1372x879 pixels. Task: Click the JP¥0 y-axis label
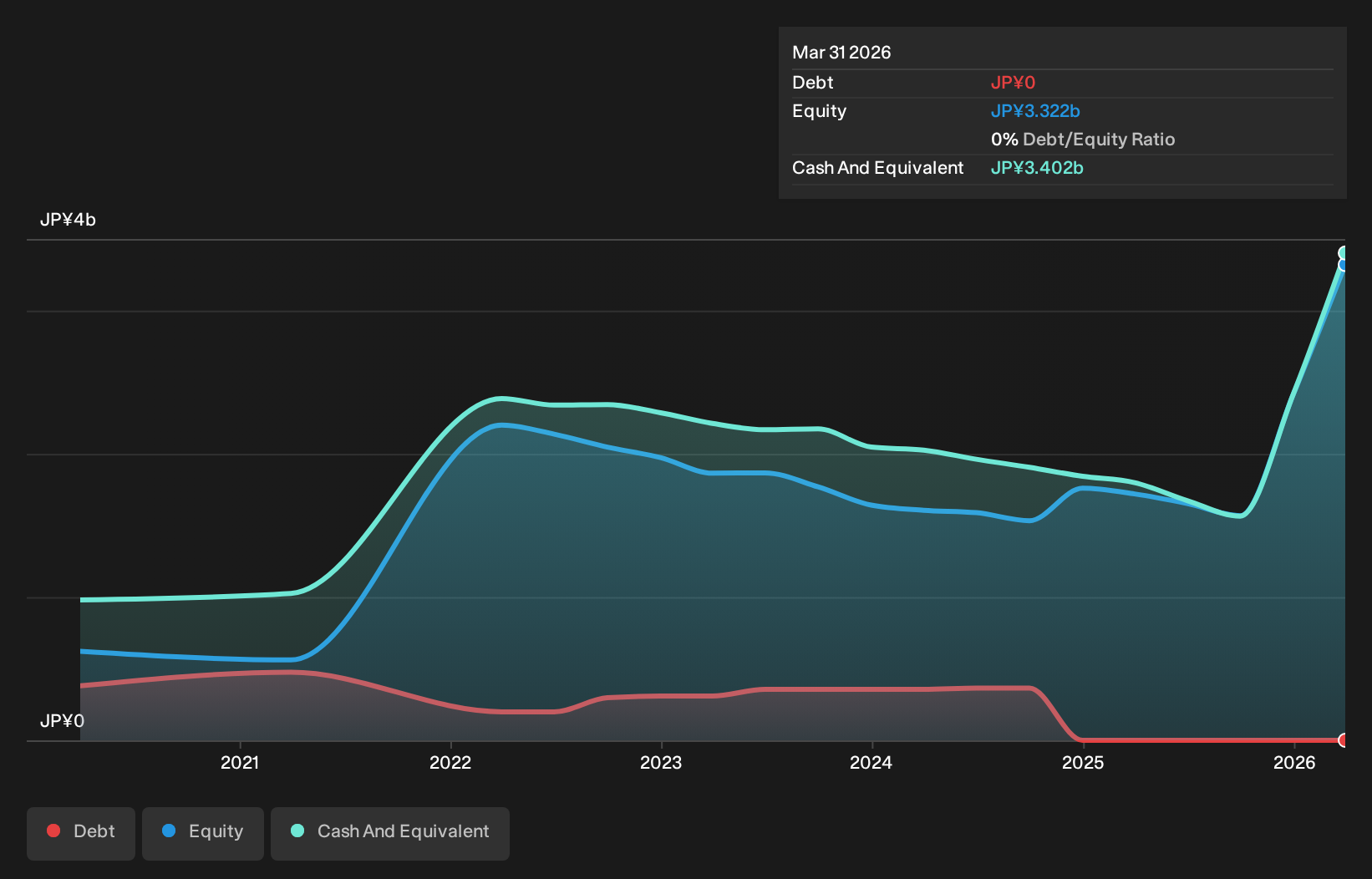pos(62,720)
